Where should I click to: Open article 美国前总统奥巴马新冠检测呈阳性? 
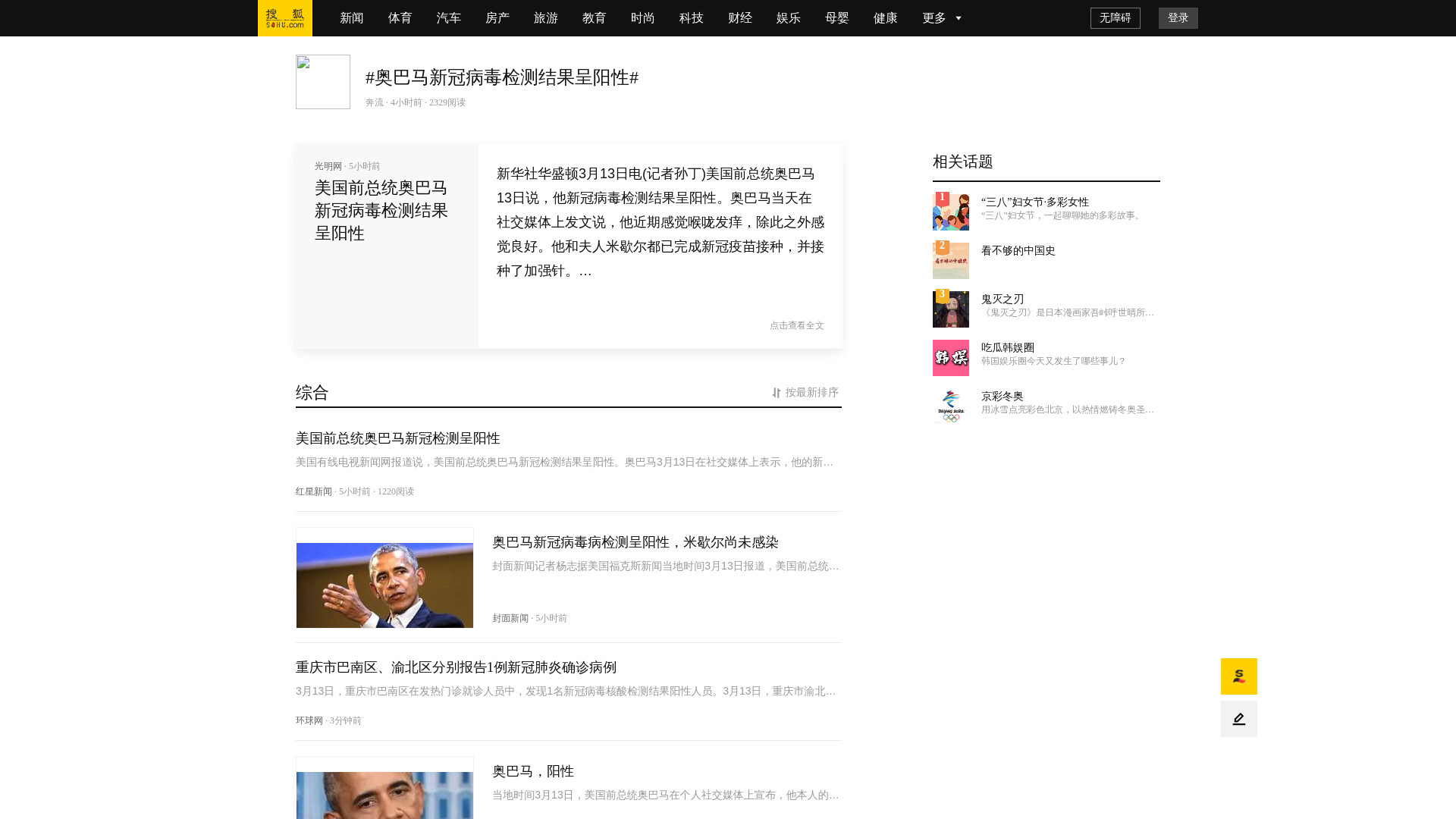[398, 438]
